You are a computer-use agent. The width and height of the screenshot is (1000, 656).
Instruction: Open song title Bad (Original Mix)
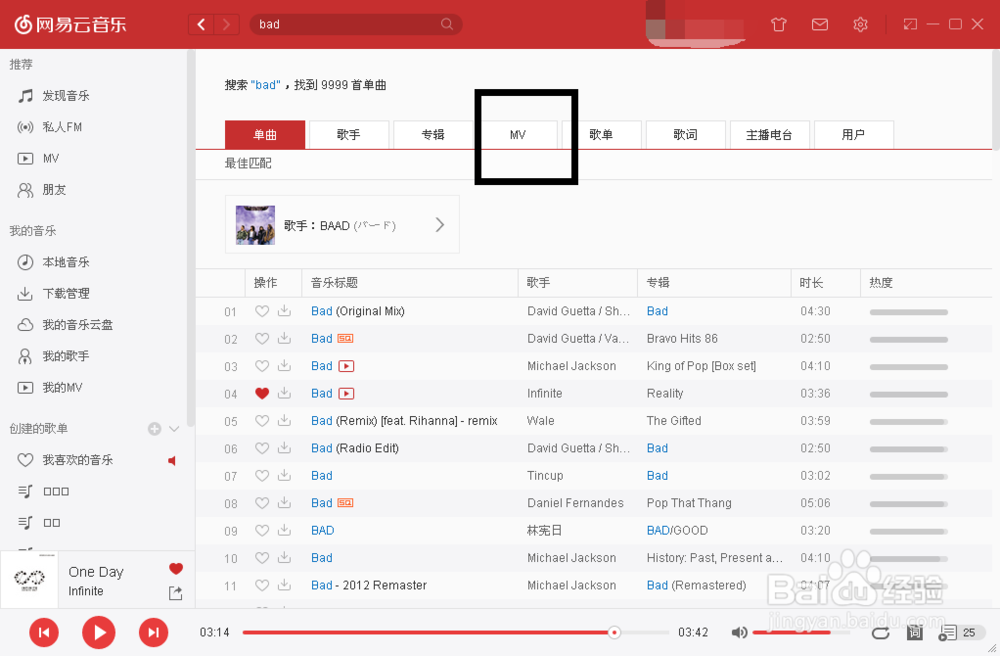pos(358,311)
